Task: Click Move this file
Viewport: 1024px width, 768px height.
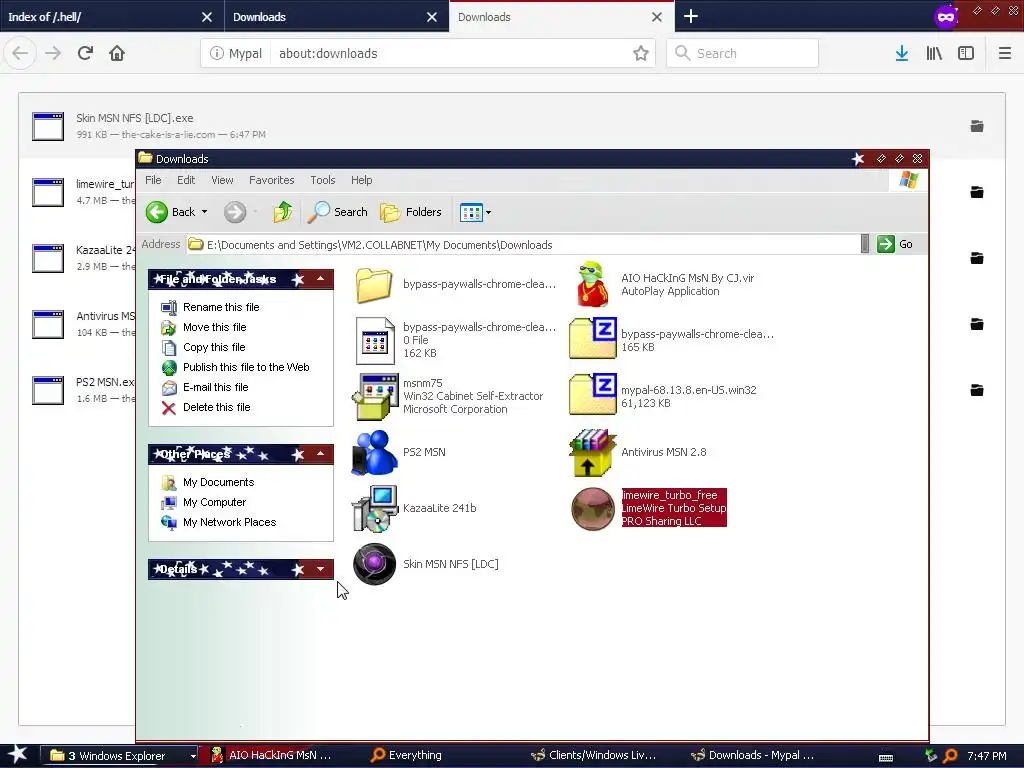Action: (x=214, y=327)
